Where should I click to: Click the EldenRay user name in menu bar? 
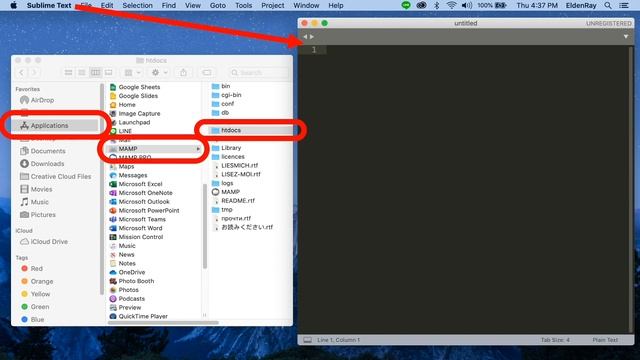click(x=581, y=5)
